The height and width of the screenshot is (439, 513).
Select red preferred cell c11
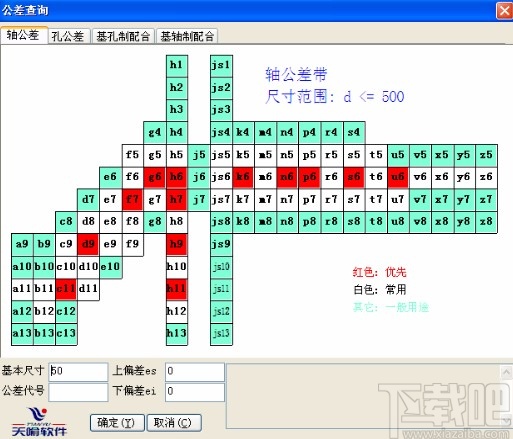pyautogui.click(x=66, y=289)
